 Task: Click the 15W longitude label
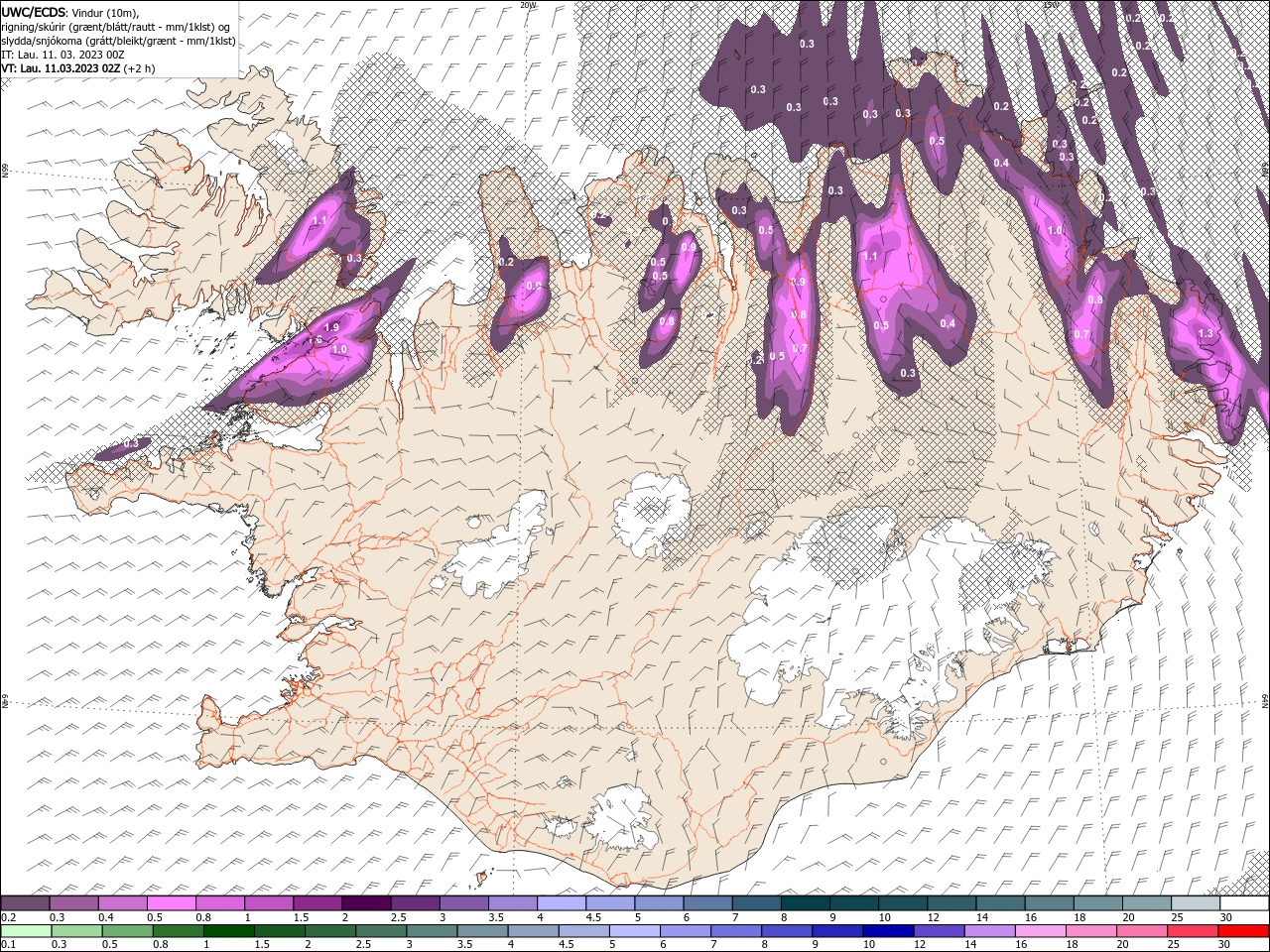point(1050,5)
